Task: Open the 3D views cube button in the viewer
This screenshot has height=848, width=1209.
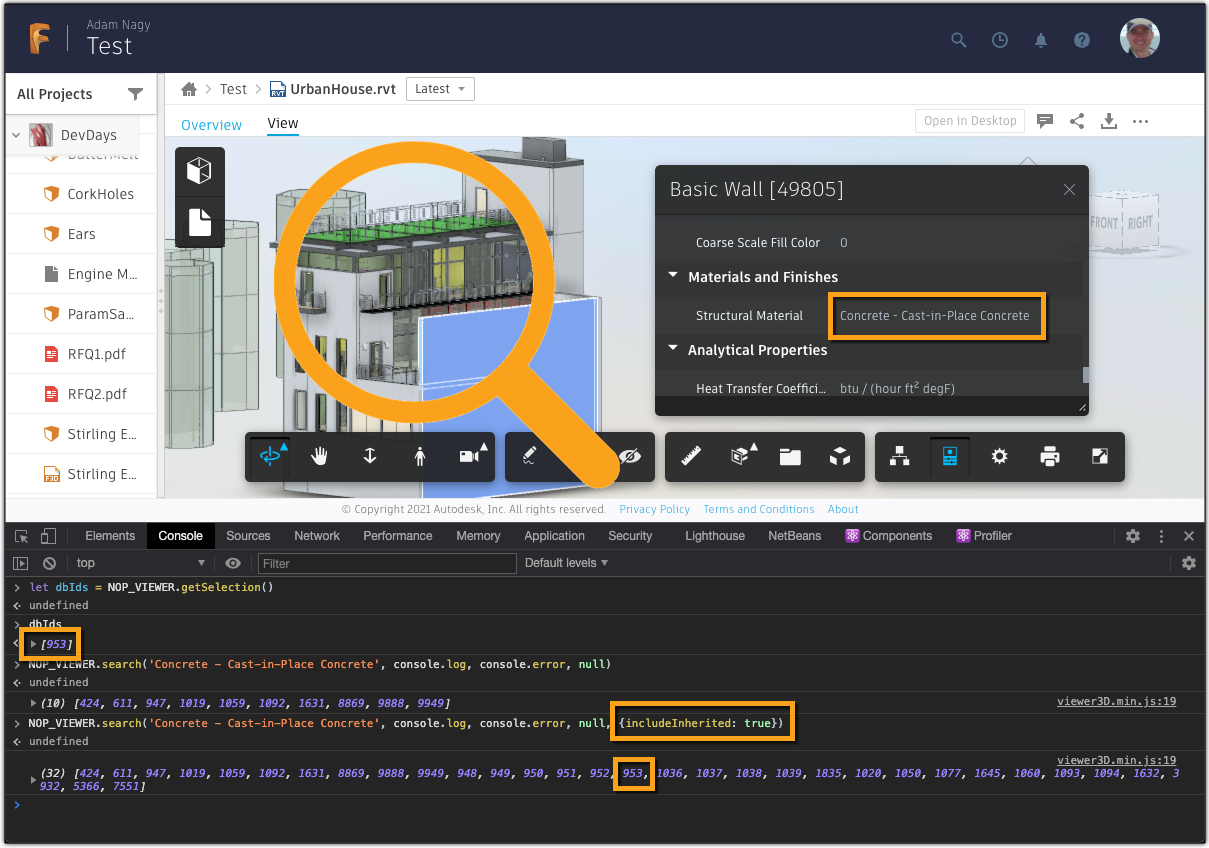Action: tap(200, 171)
